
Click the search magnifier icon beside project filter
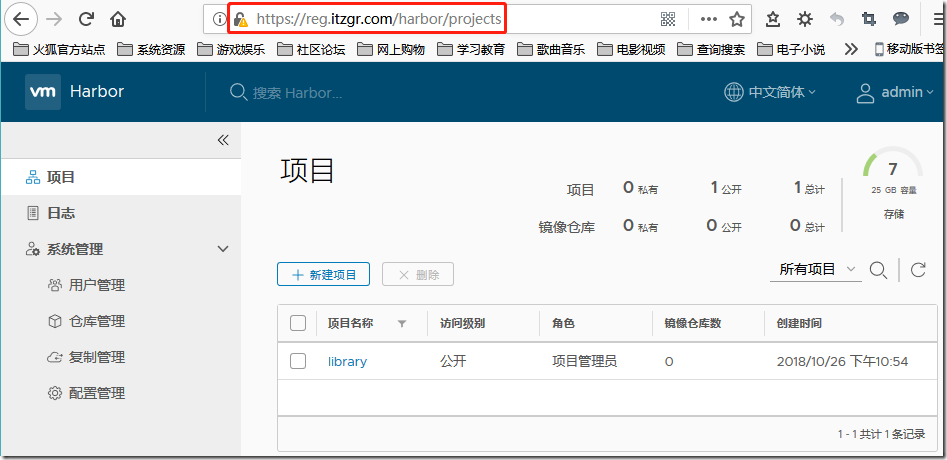878,270
